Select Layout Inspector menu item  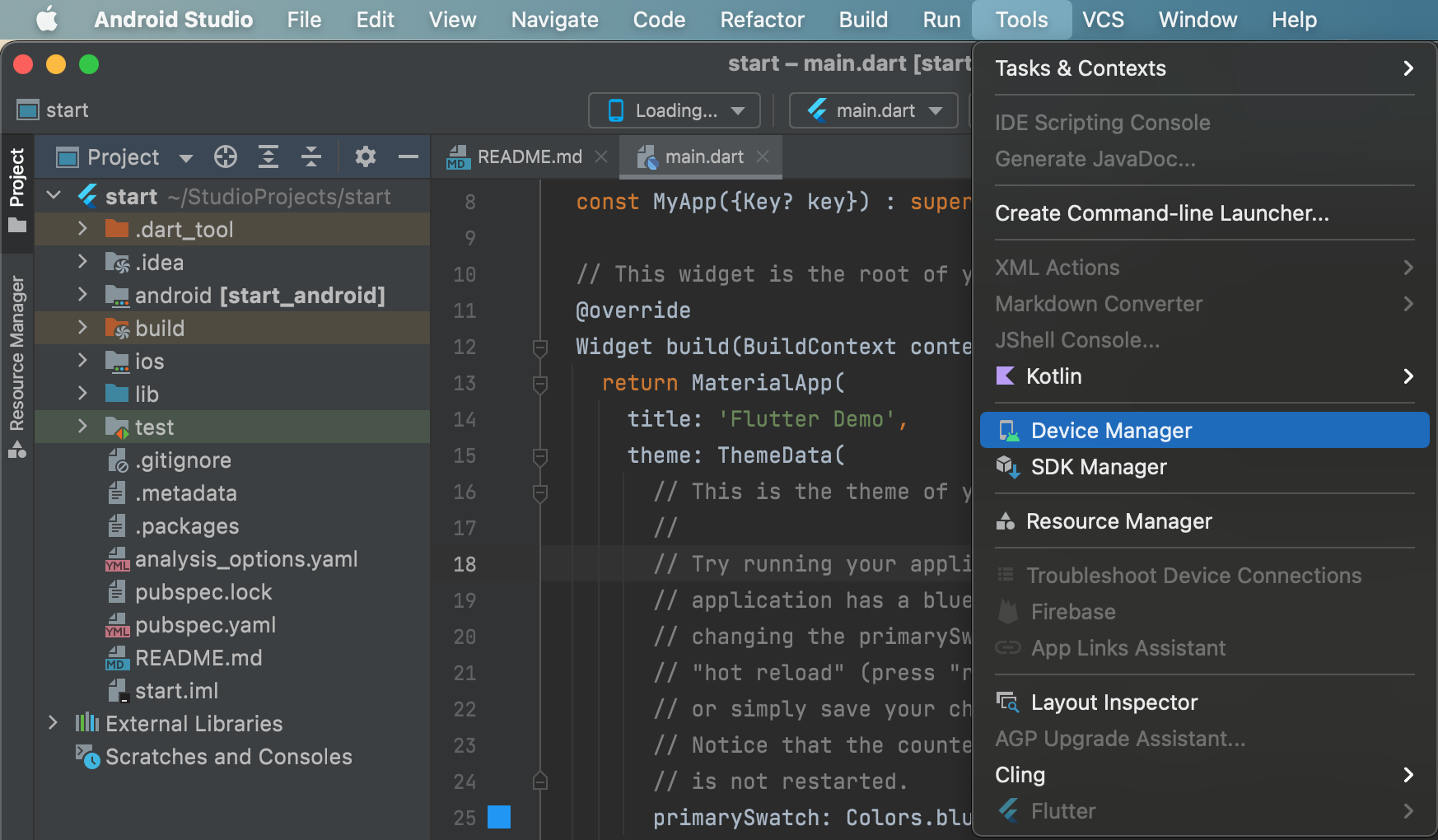pos(1205,702)
